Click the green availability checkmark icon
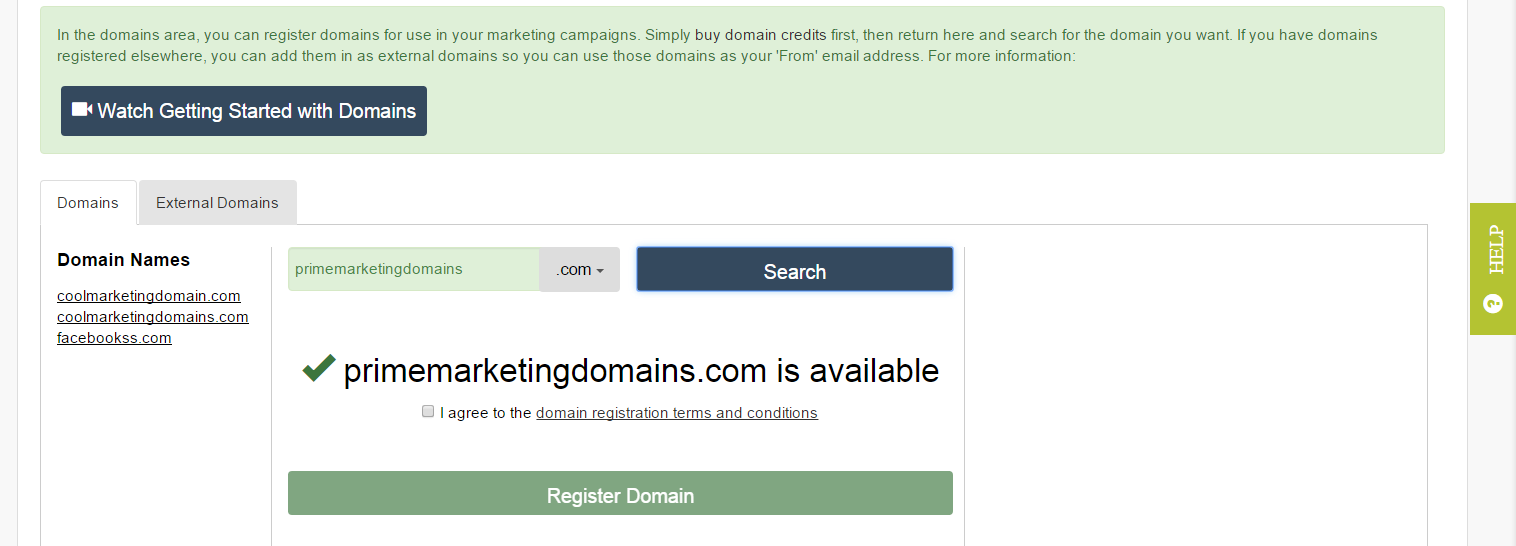 coord(318,369)
